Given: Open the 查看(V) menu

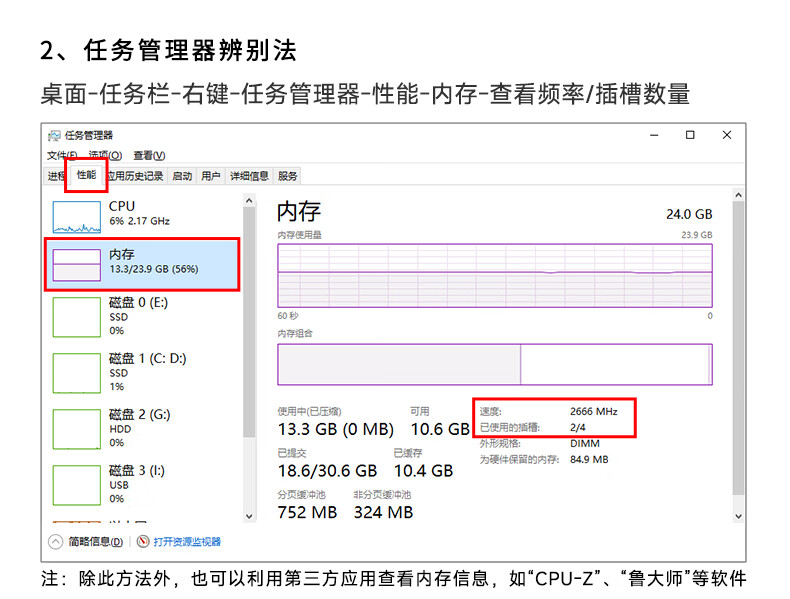Looking at the screenshot, I should pos(149,155).
